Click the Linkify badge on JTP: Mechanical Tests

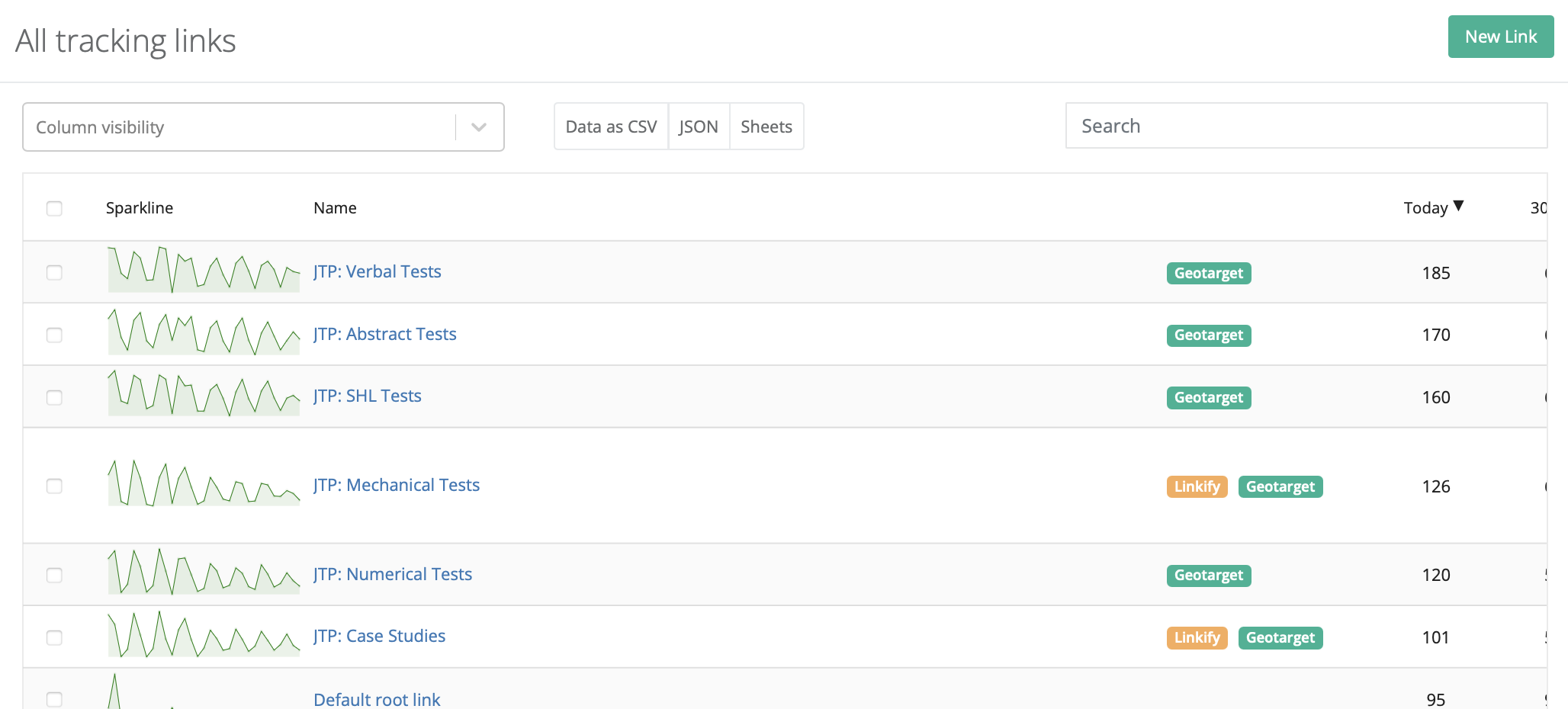click(x=1196, y=486)
